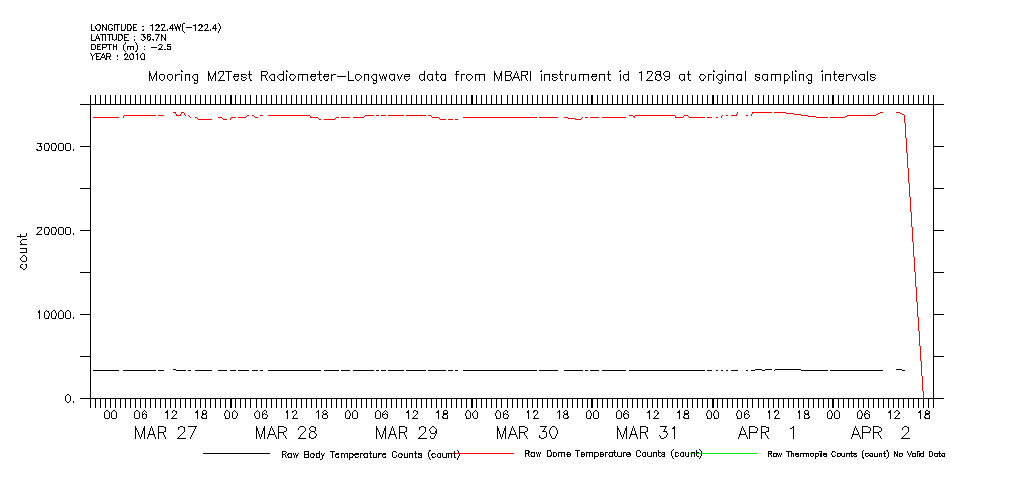Select the MAR 28 date label

[x=285, y=433]
